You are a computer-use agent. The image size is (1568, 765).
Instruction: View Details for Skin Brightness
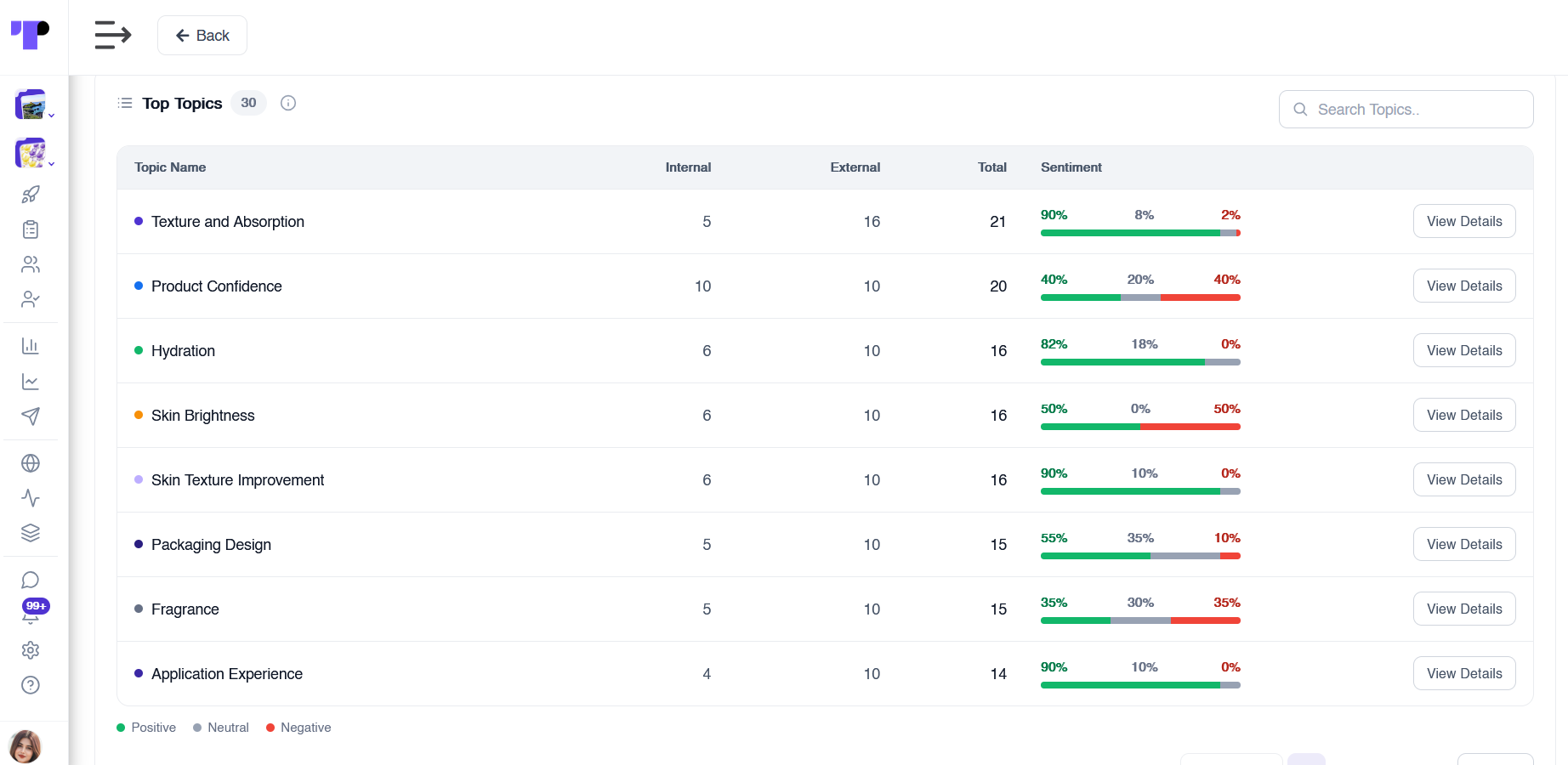click(x=1464, y=415)
